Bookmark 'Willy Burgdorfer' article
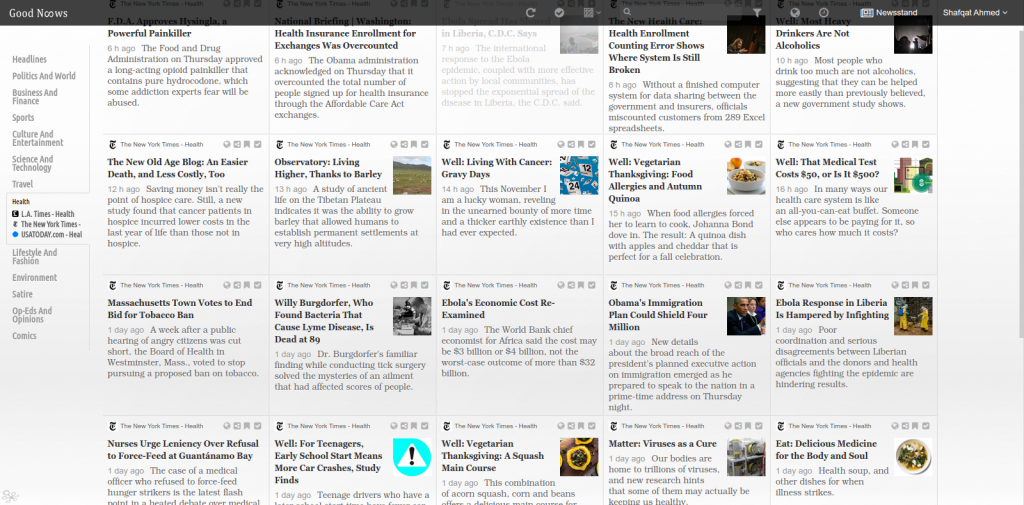The width and height of the screenshot is (1024, 505). click(414, 285)
